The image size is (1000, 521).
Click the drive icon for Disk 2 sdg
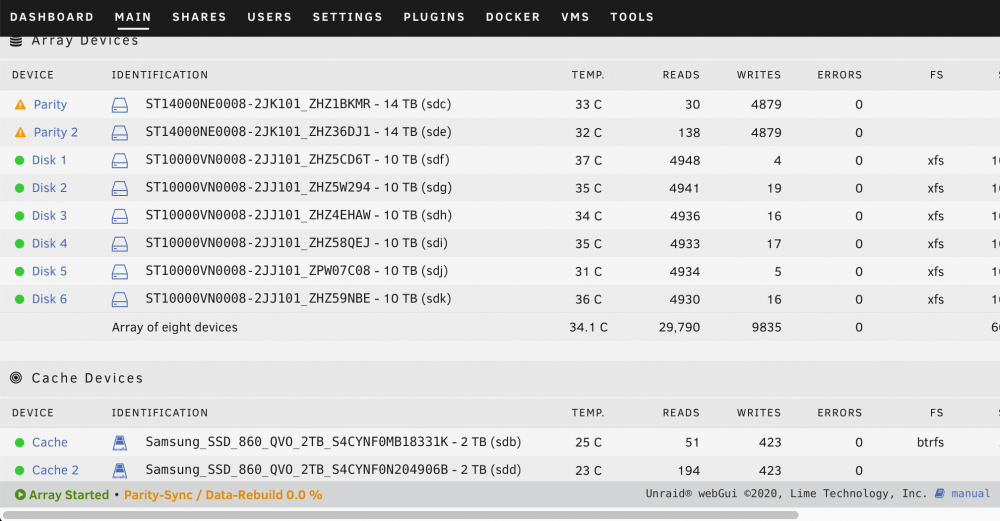coord(120,188)
